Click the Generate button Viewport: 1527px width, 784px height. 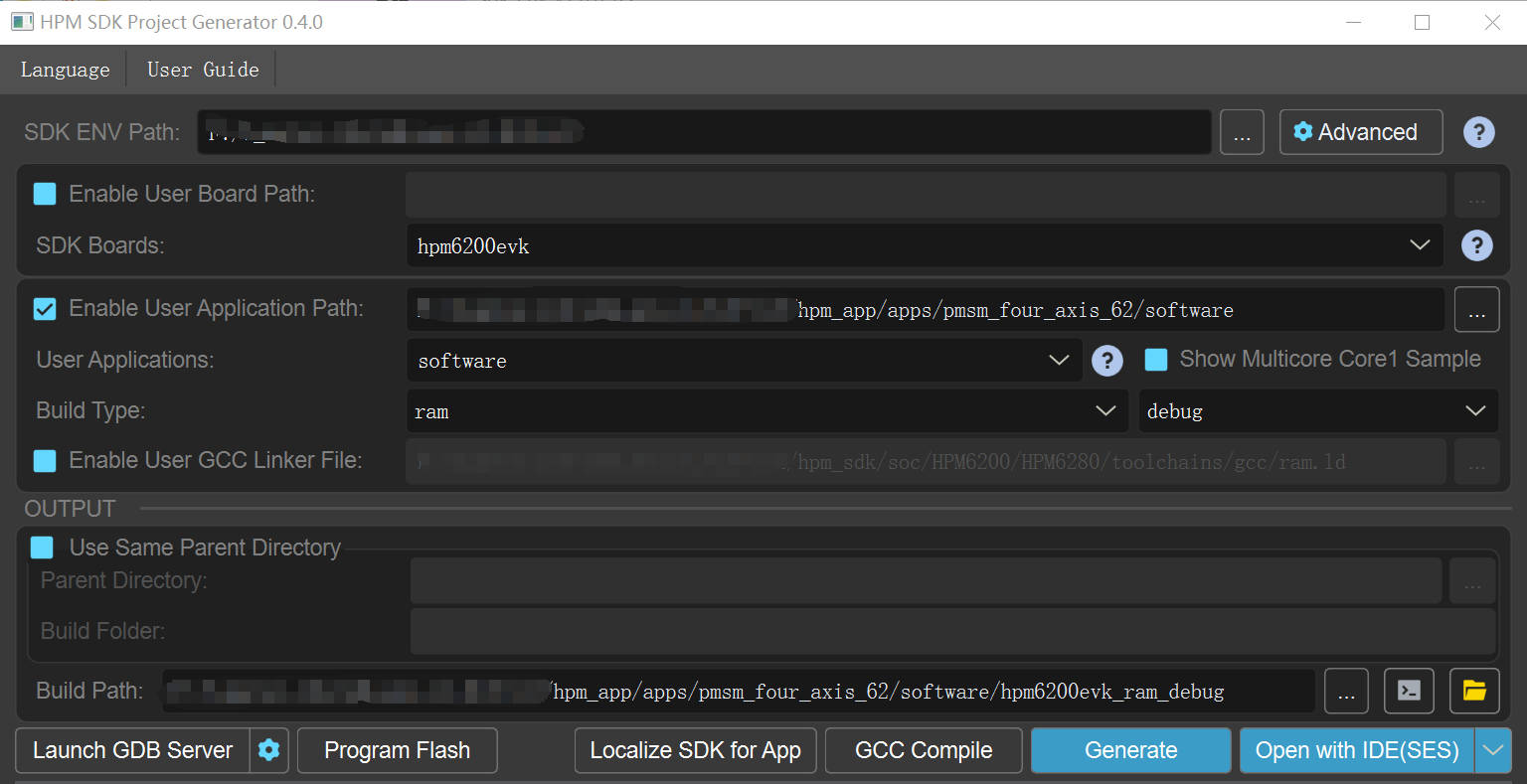(1131, 750)
